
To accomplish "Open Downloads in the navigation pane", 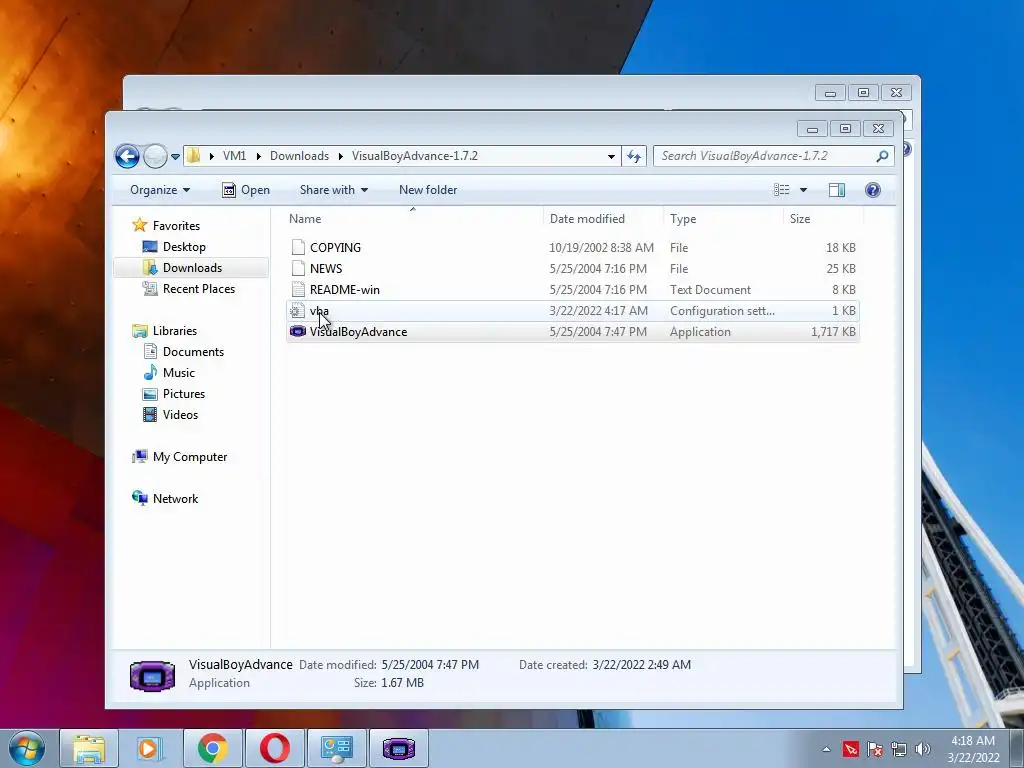I will pyautogui.click(x=192, y=268).
